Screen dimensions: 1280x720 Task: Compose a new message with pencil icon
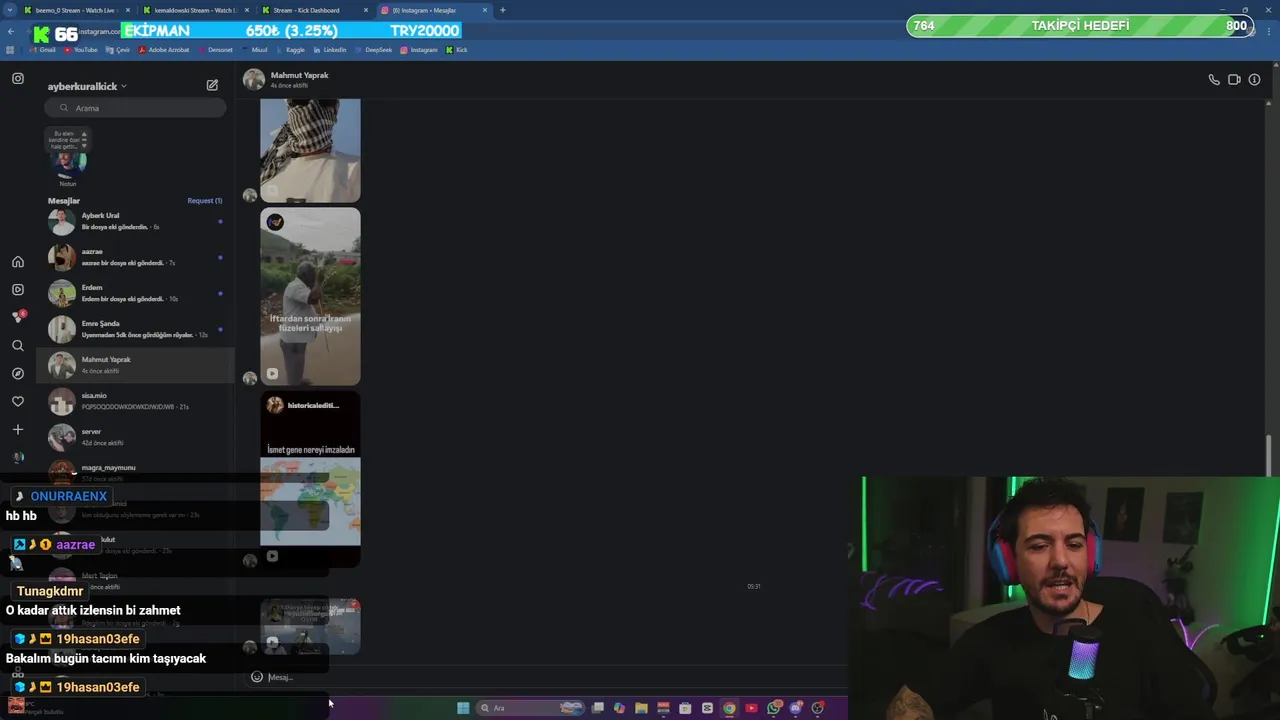pos(212,85)
